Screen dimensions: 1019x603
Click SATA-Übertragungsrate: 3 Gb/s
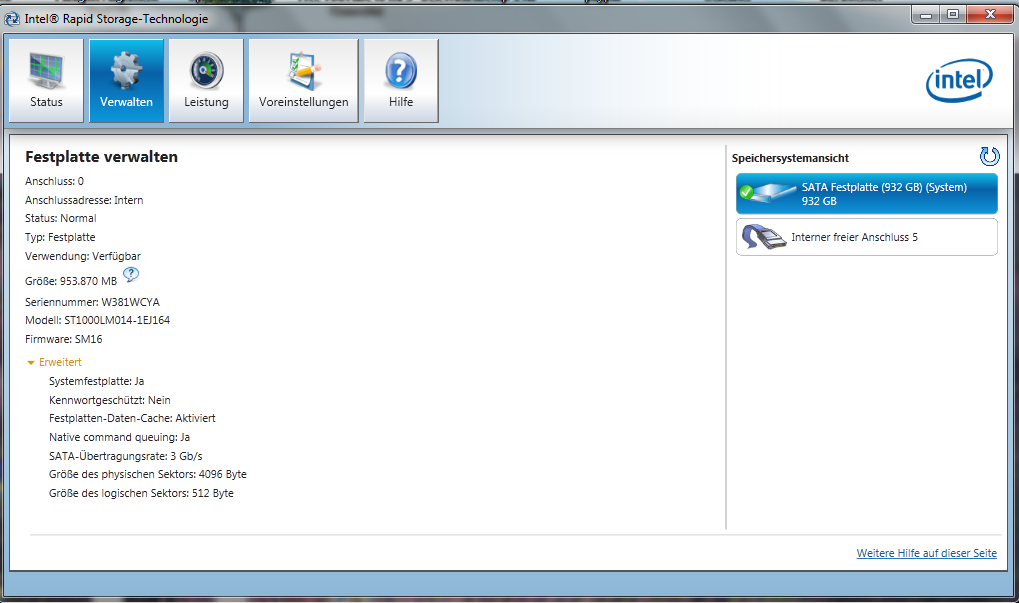(125, 456)
